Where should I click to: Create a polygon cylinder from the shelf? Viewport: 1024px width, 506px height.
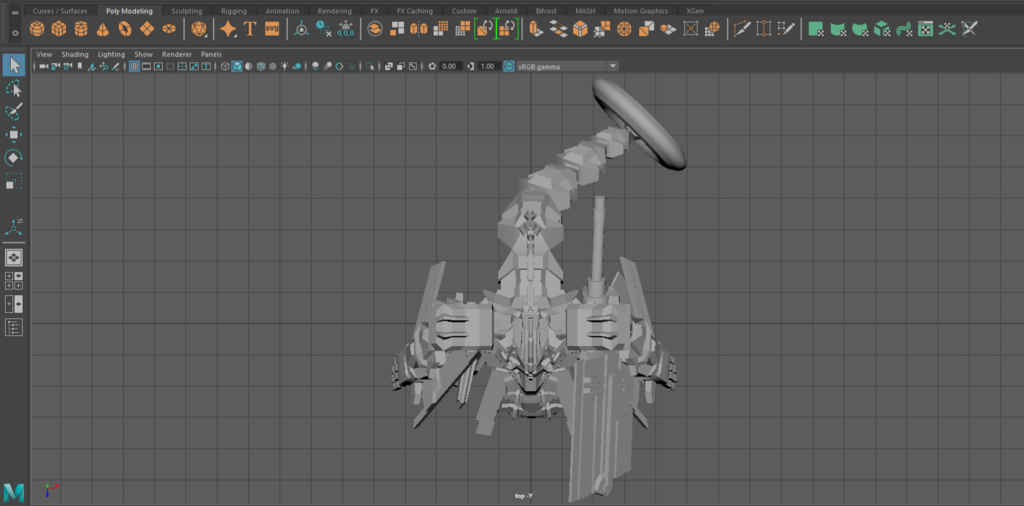point(81,29)
